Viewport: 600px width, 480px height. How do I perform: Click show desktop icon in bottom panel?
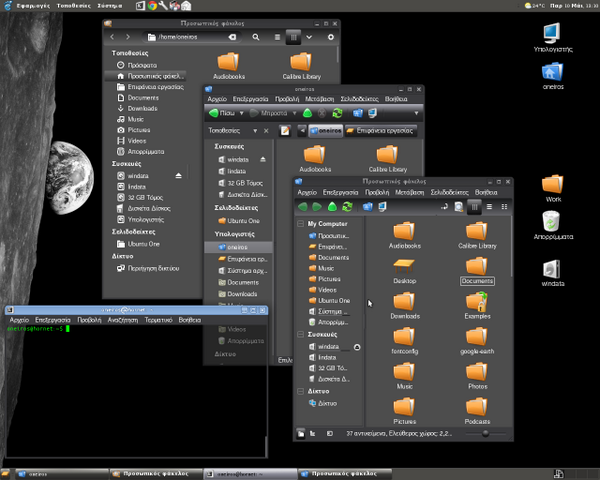click(x=5, y=474)
